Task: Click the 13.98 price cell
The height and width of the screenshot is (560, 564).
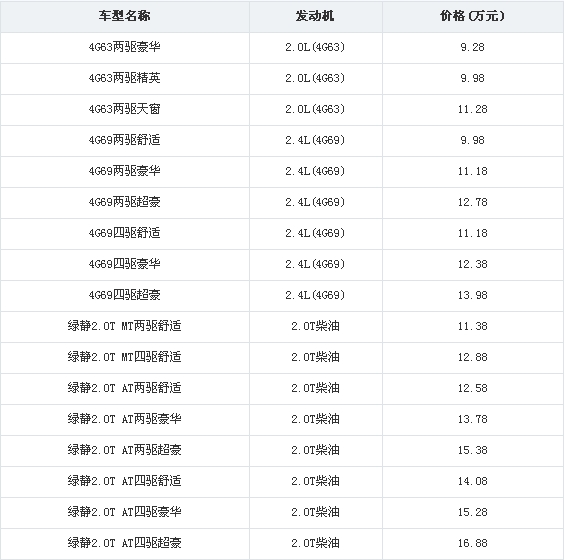Action: tap(472, 295)
